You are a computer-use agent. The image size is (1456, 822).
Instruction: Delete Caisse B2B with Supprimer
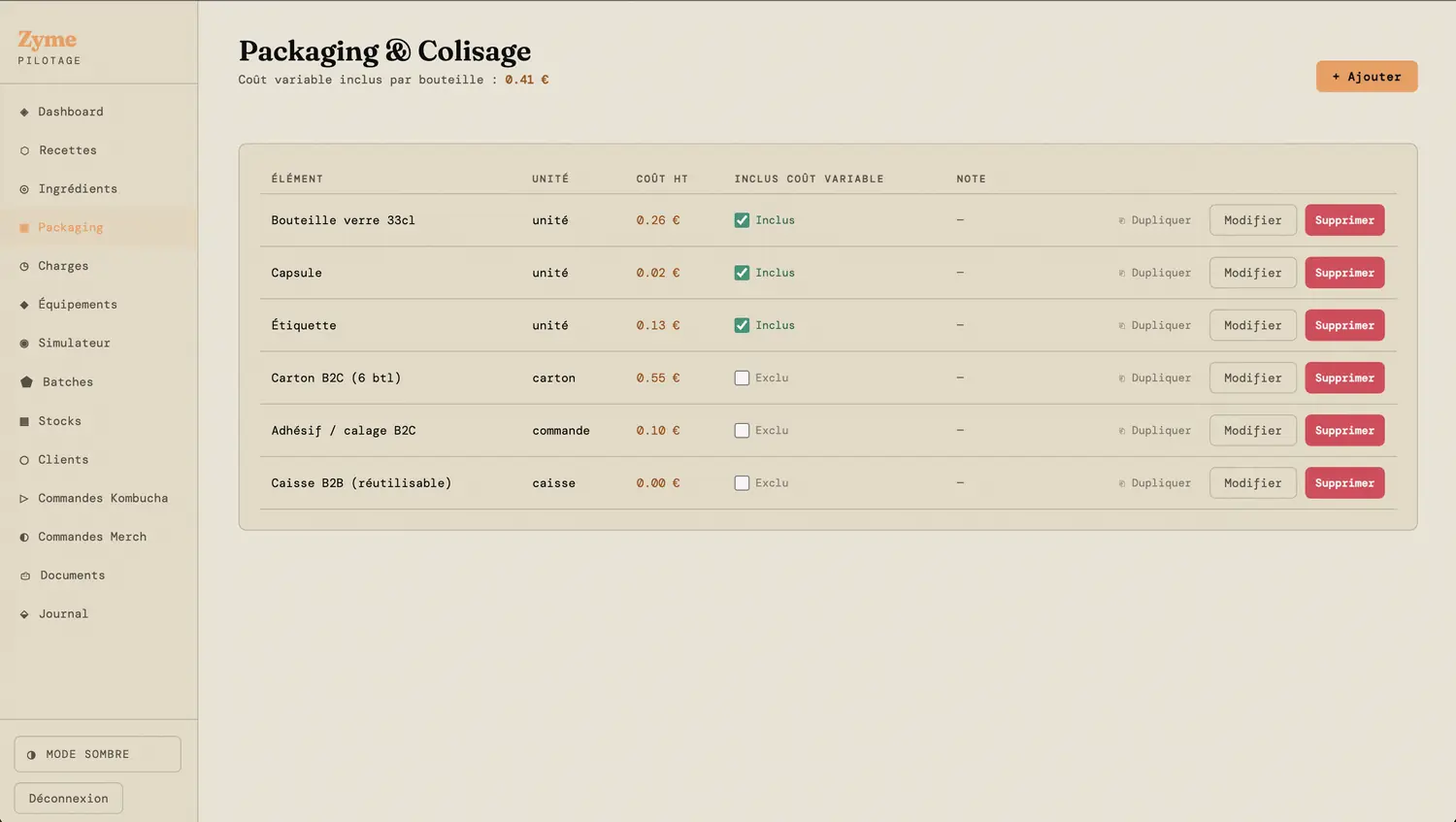1344,482
